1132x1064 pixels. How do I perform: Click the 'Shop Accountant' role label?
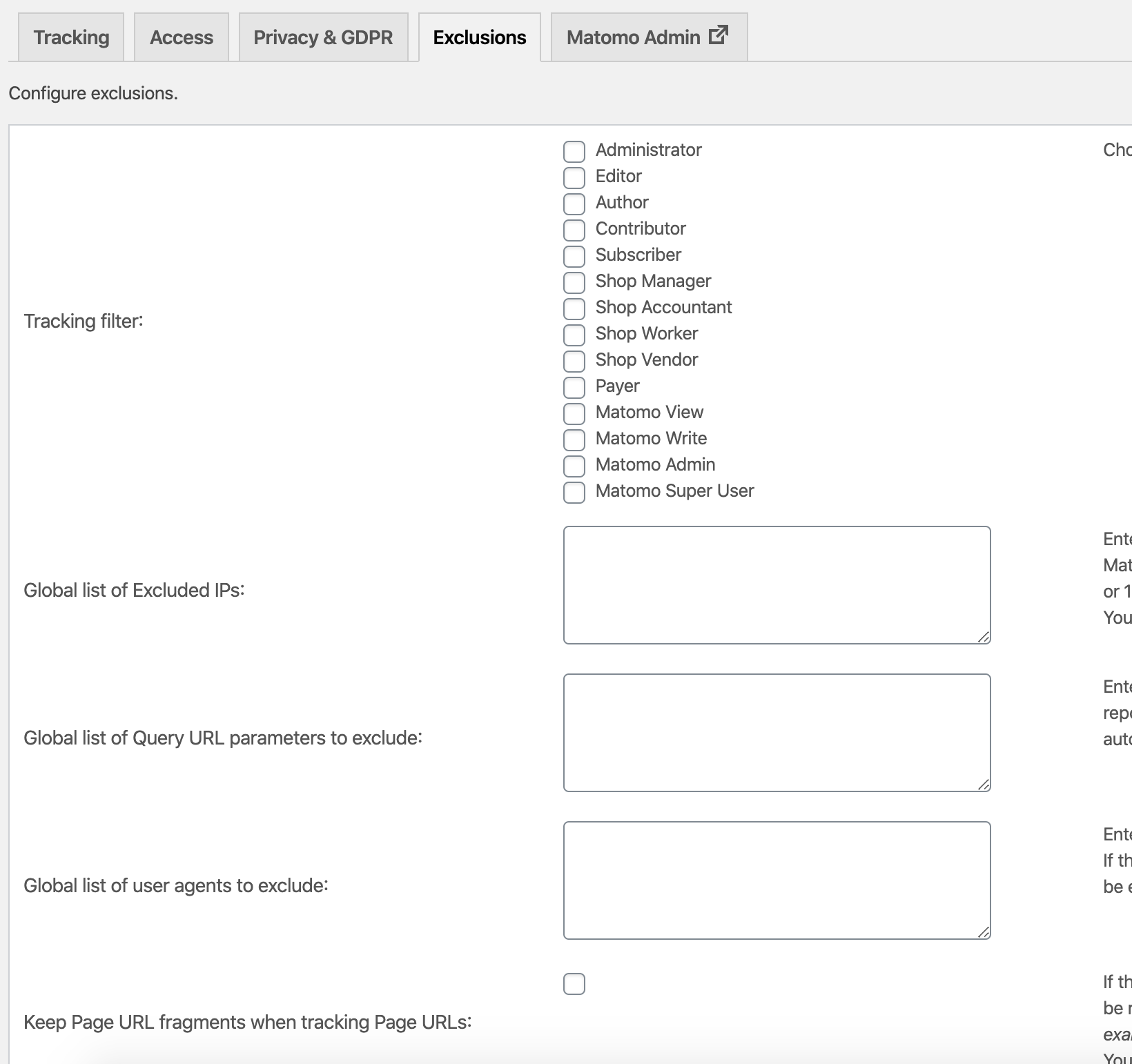point(663,308)
